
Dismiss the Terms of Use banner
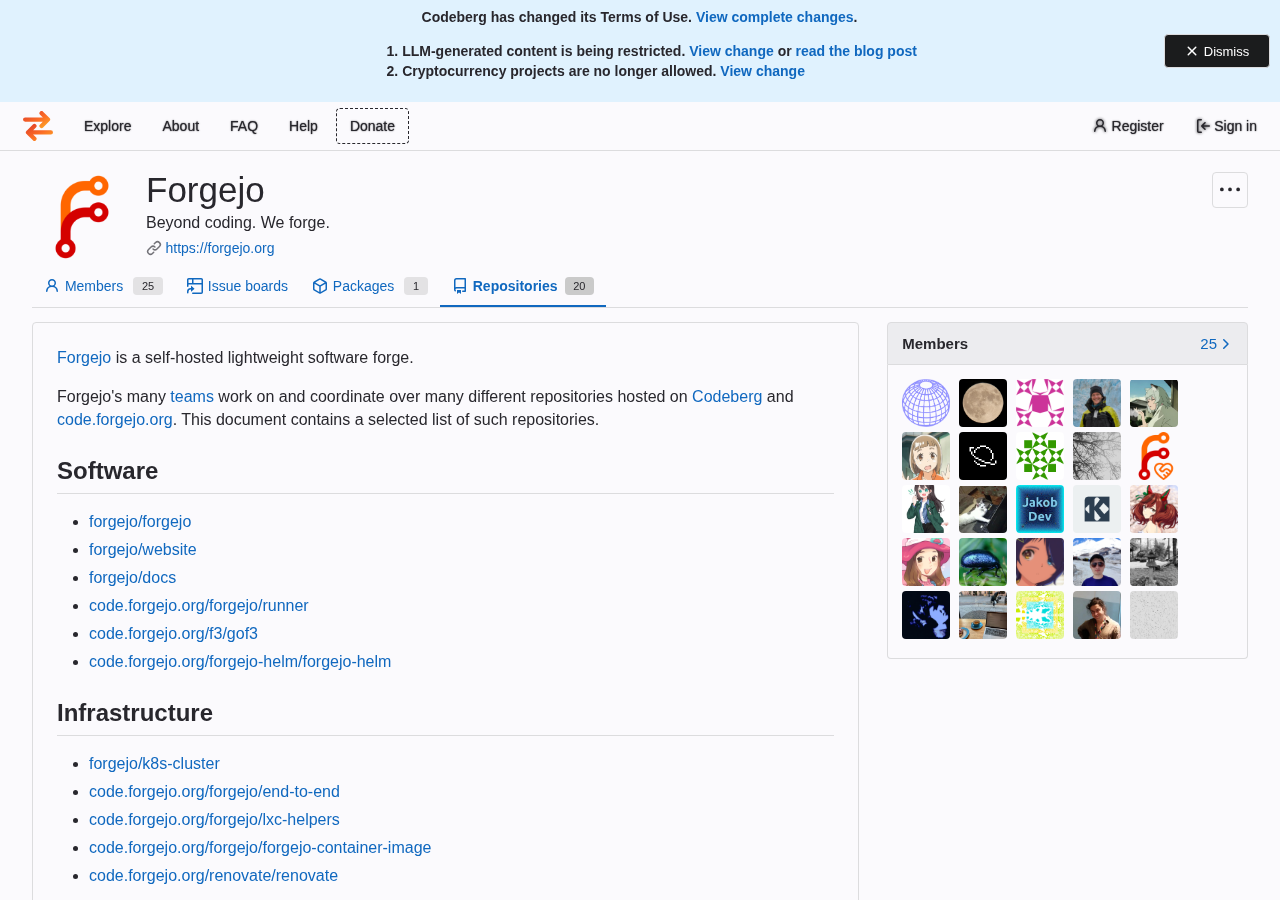pyautogui.click(x=1217, y=51)
